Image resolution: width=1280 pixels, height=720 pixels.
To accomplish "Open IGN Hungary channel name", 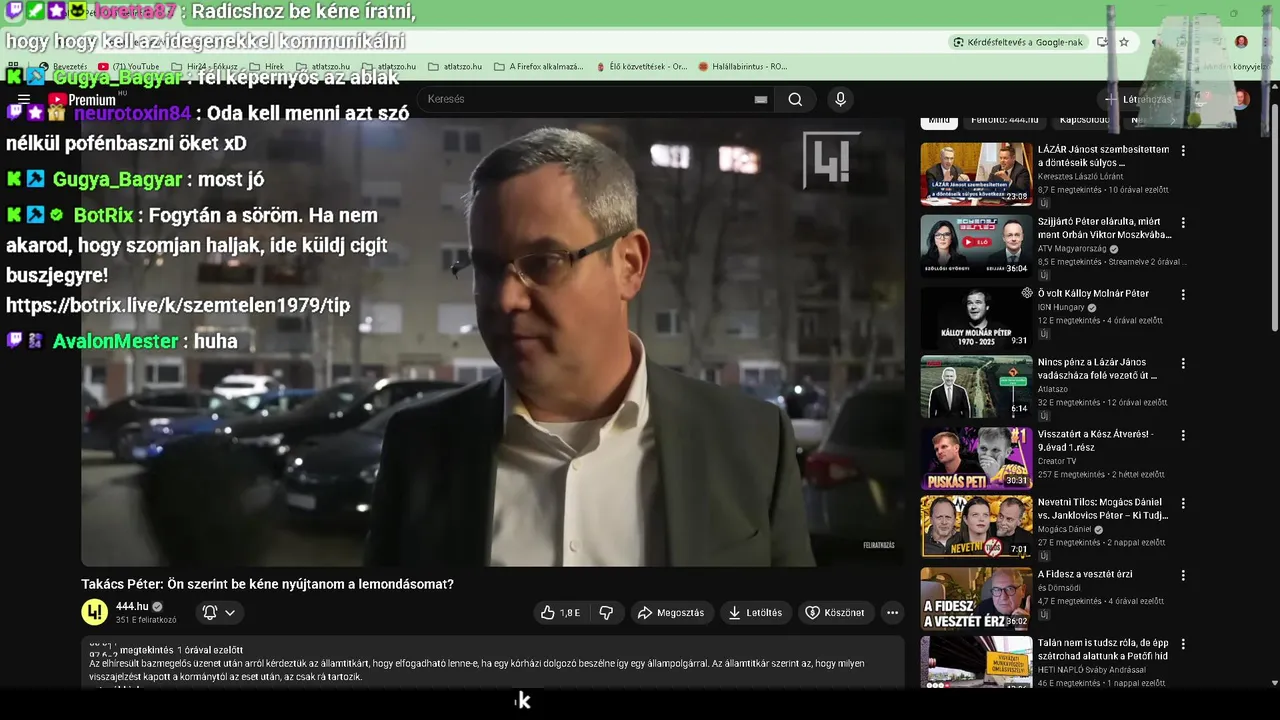I will (1063, 308).
